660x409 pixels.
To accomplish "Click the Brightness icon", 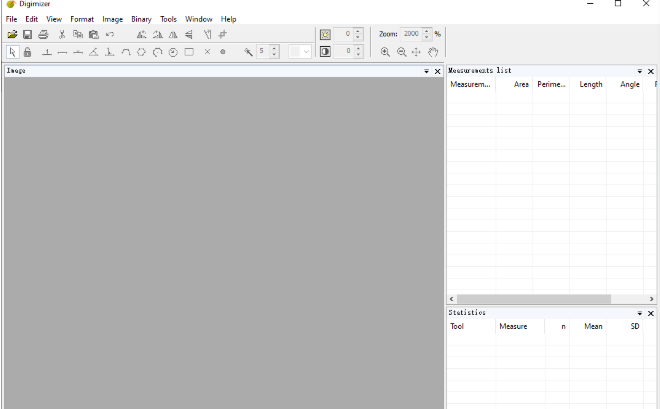I will point(325,35).
